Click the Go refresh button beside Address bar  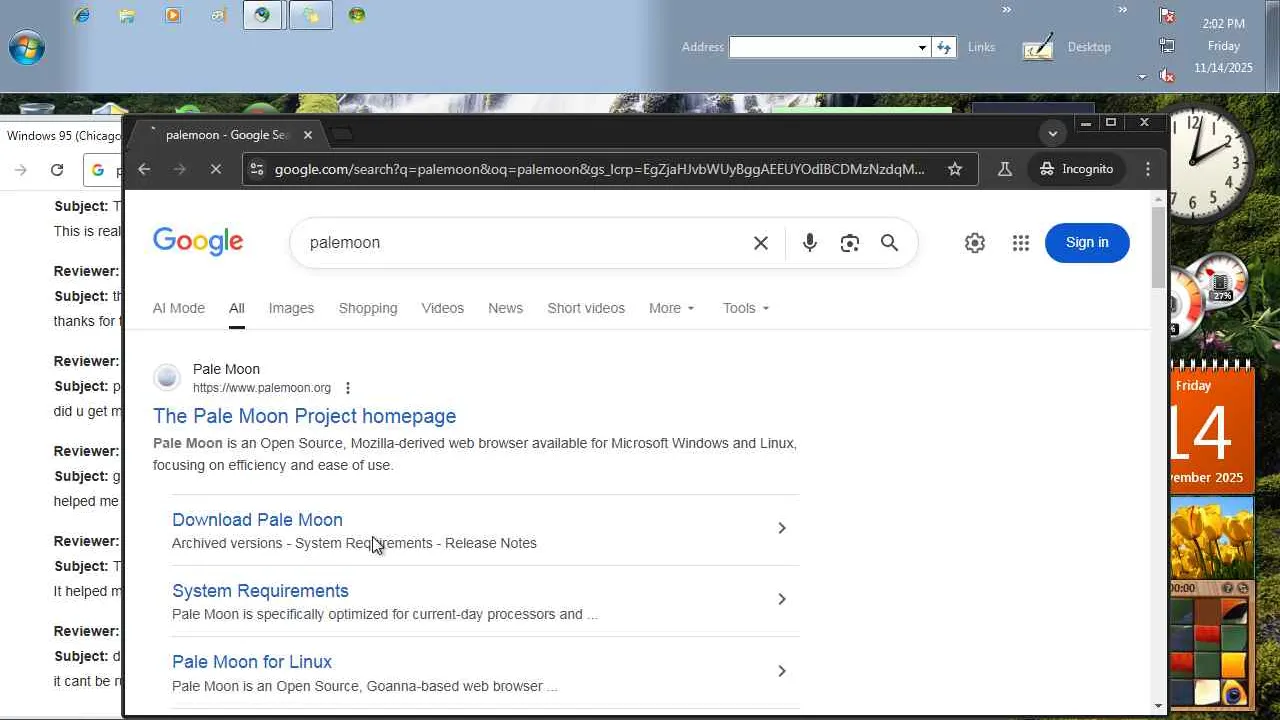(944, 47)
